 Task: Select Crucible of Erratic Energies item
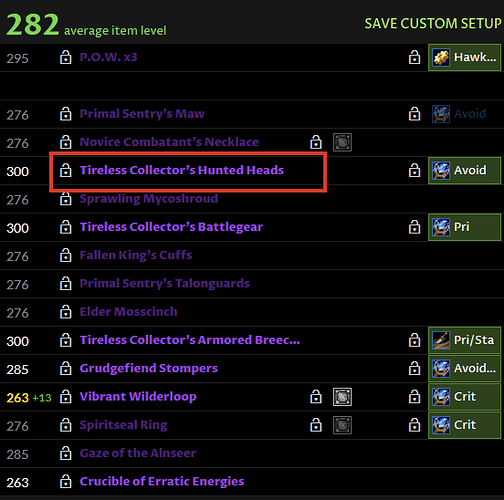162,482
